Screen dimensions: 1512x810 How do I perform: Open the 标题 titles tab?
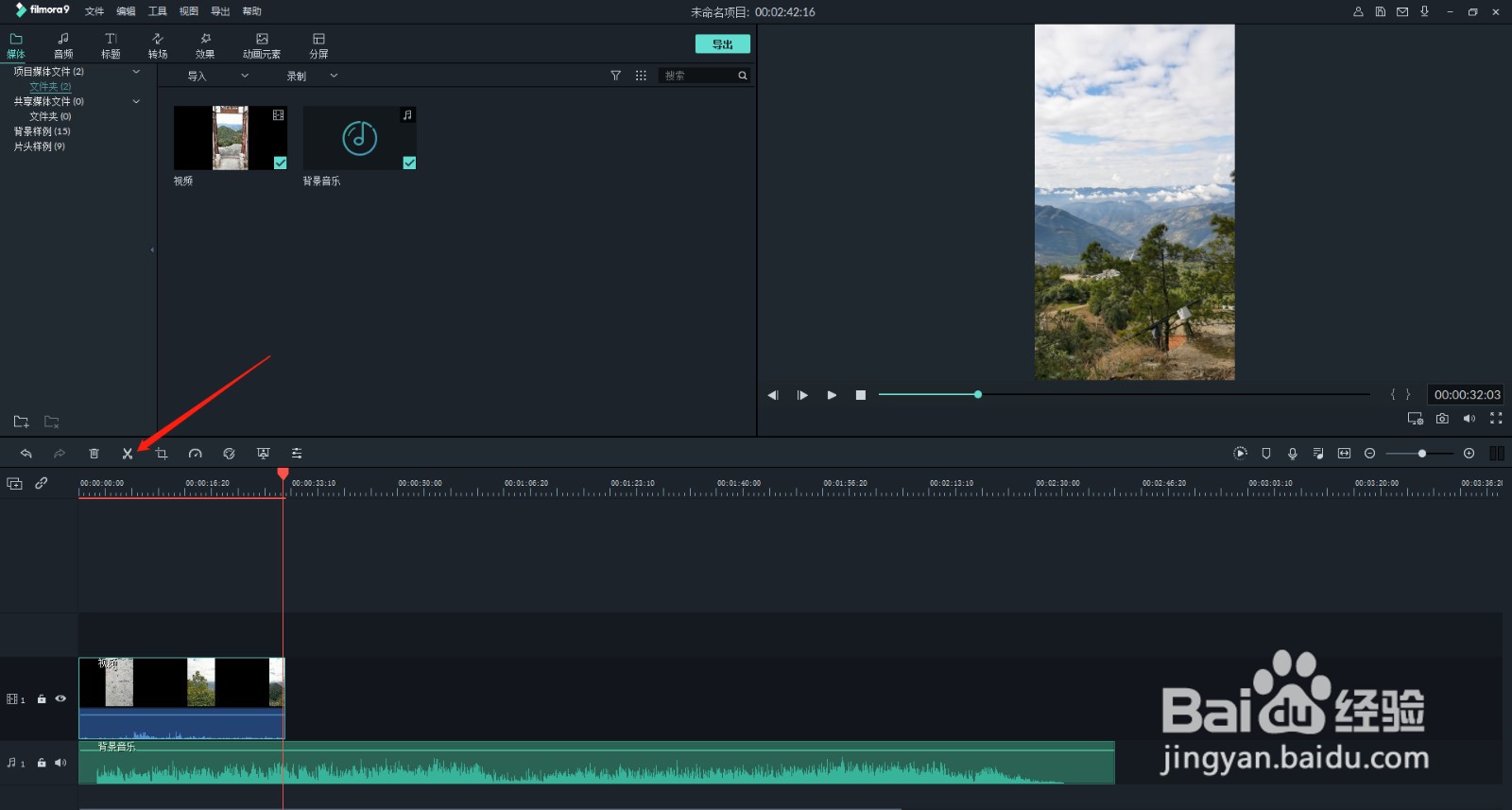[111, 45]
